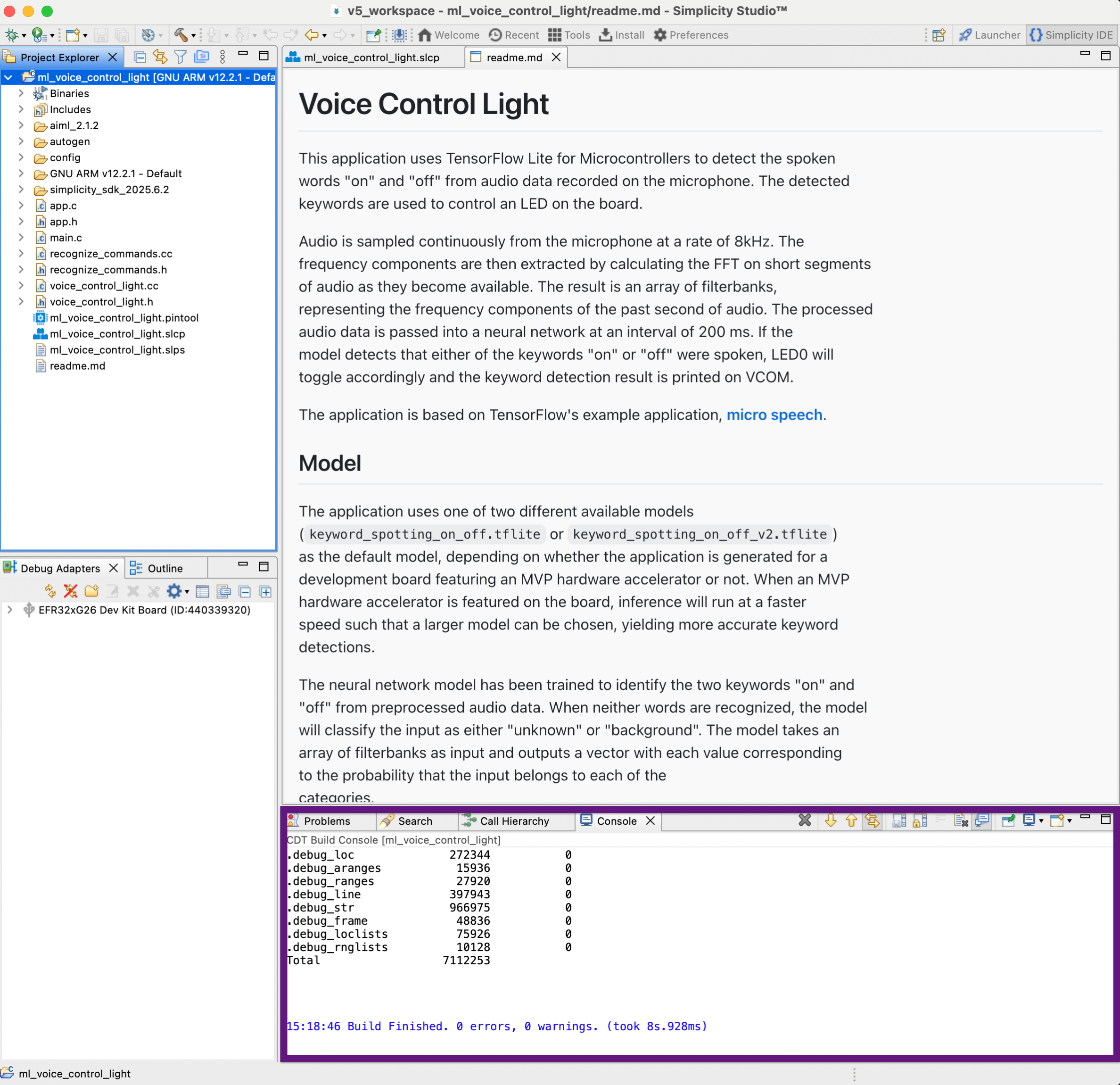
Task: Click the Open Console icon with plus
Action: click(1057, 821)
